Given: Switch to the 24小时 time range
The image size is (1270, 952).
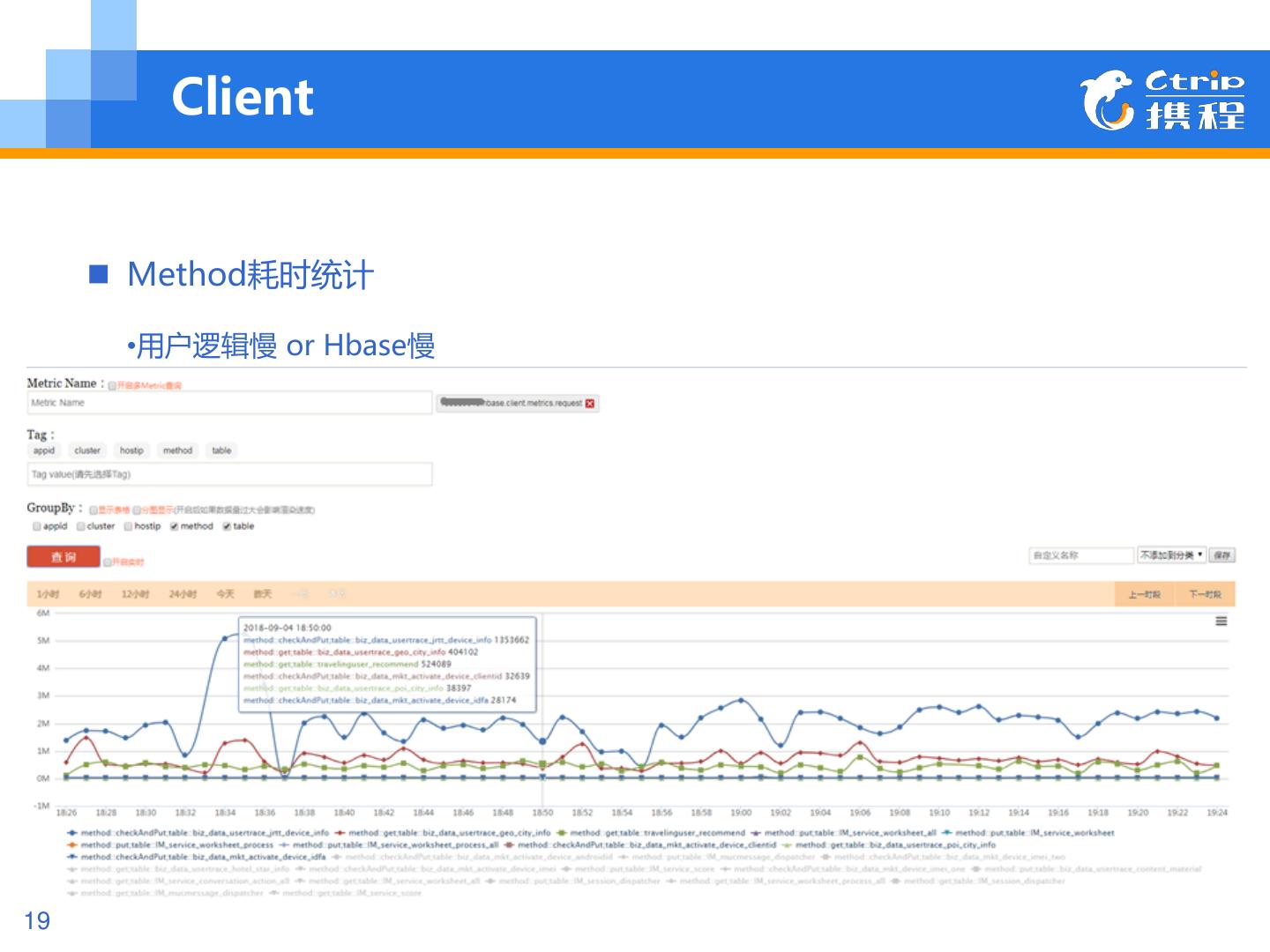Looking at the screenshot, I should click(x=183, y=594).
